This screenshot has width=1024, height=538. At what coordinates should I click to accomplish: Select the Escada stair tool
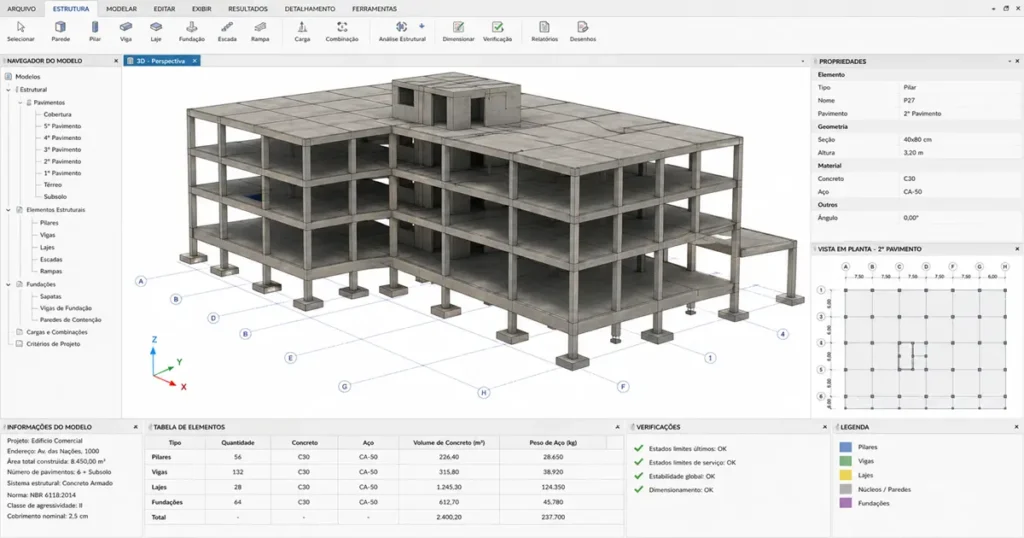[x=227, y=31]
